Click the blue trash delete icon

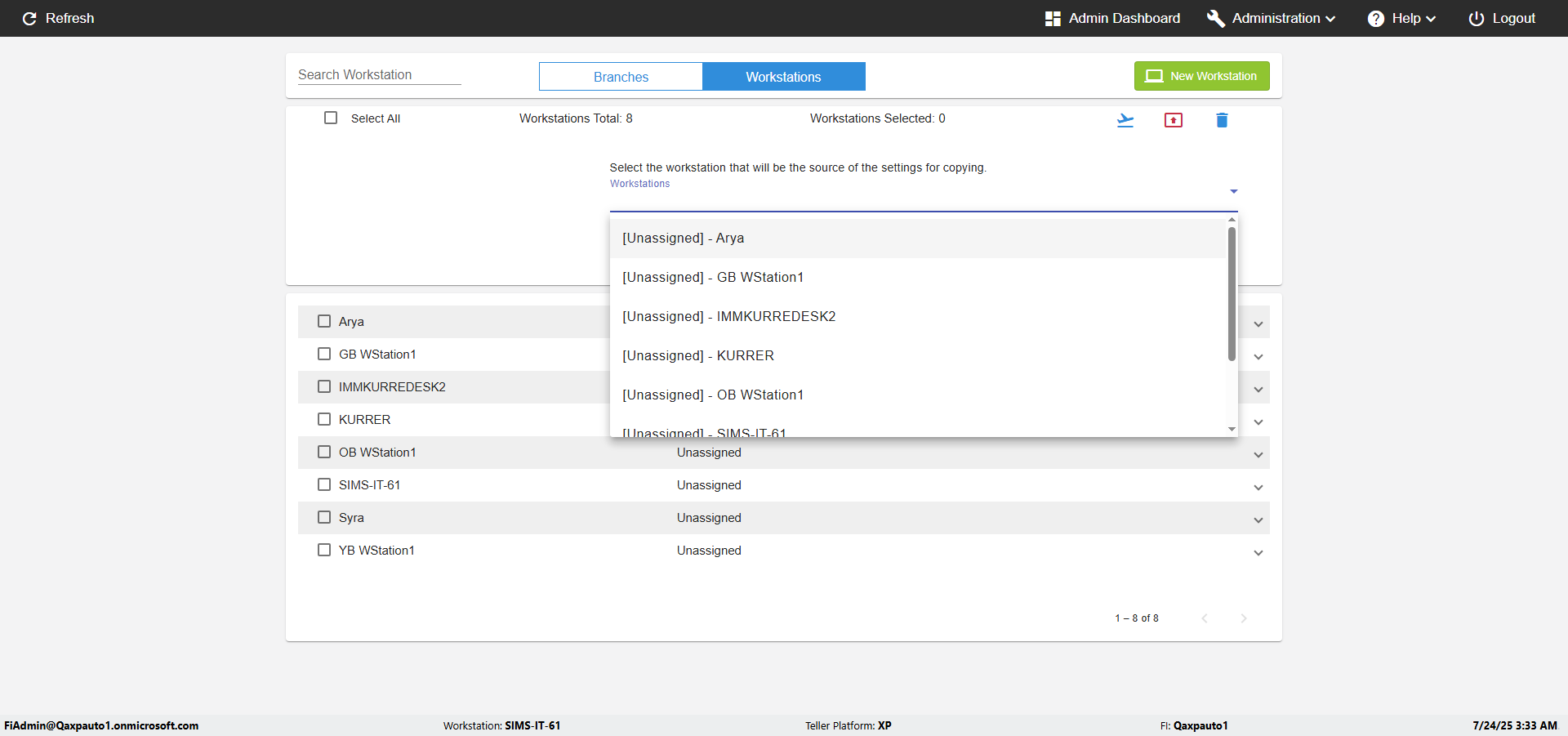coord(1222,120)
